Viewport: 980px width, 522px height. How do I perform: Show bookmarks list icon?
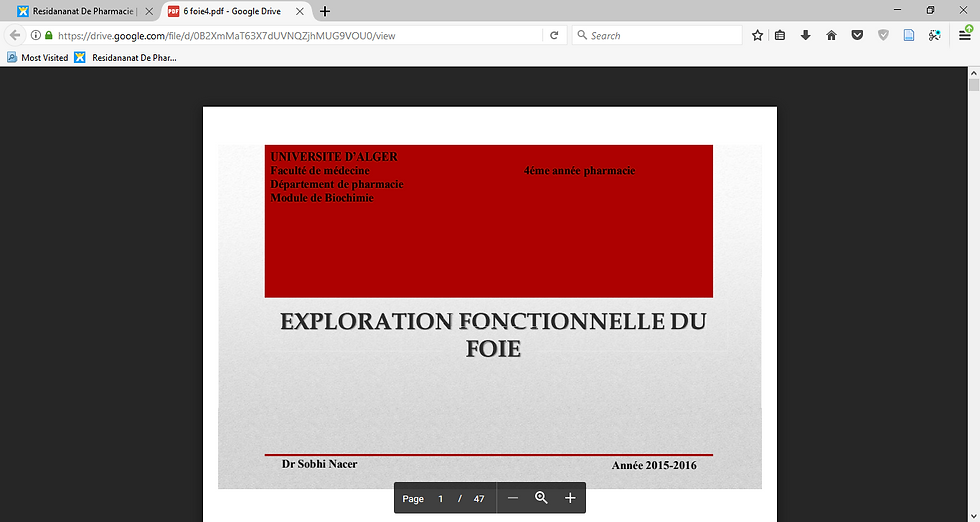click(780, 36)
